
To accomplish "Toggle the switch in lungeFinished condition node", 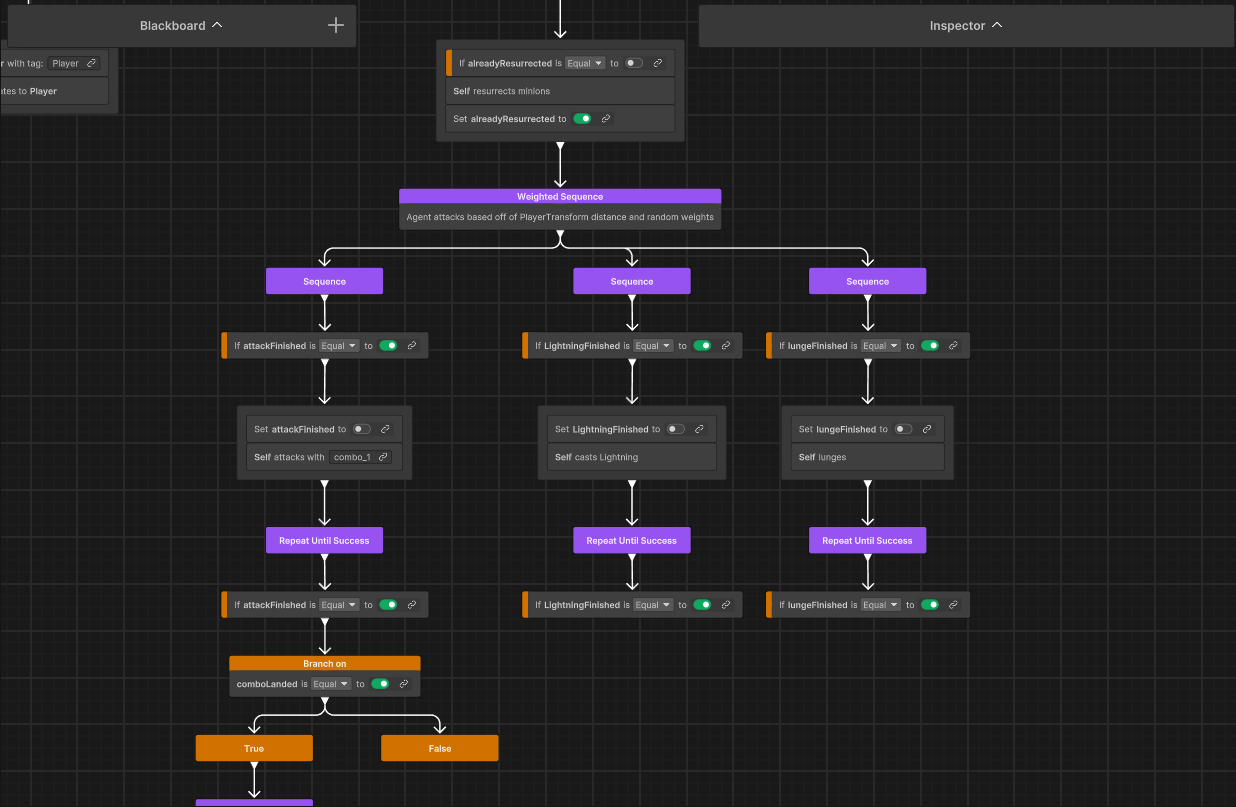I will click(x=932, y=345).
